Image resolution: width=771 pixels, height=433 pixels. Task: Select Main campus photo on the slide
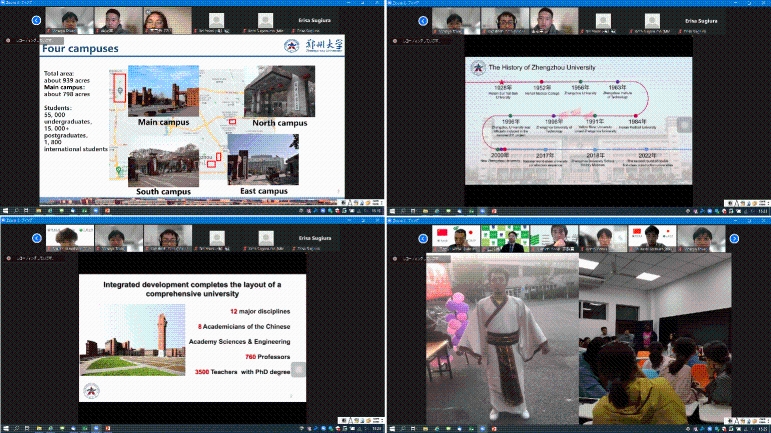pyautogui.click(x=163, y=91)
